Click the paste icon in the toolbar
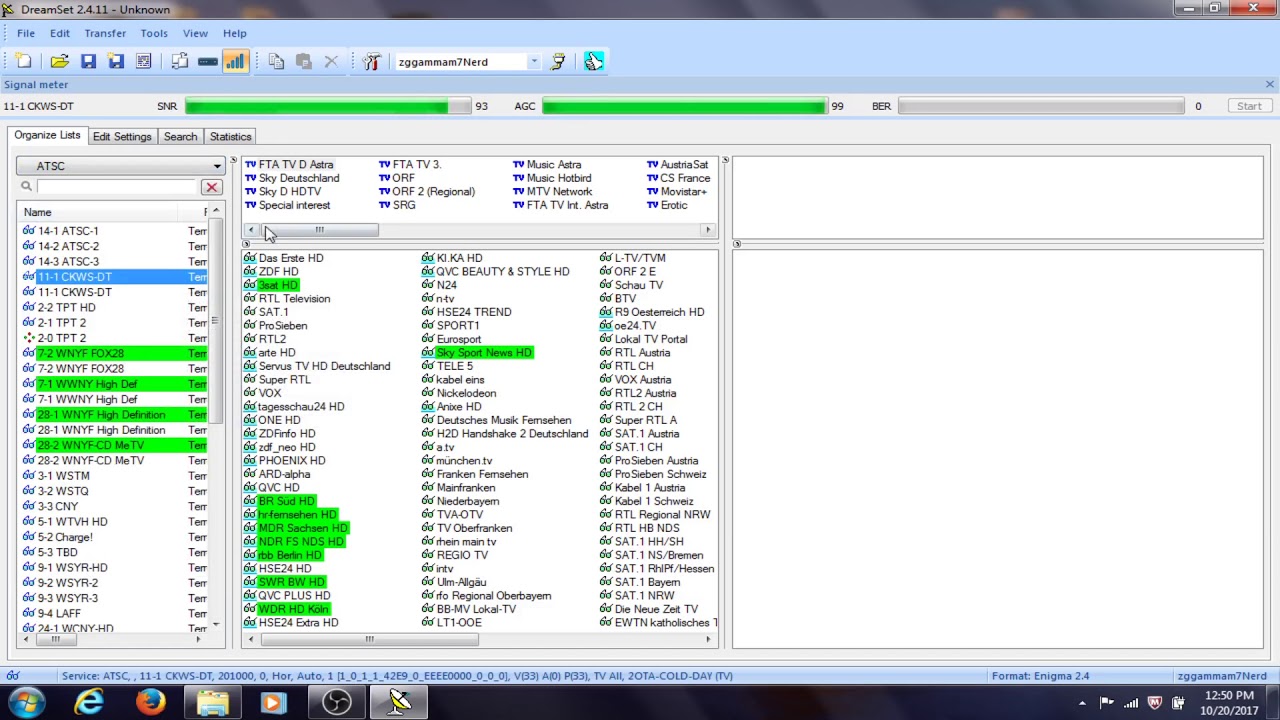The height and width of the screenshot is (720, 1280). tap(304, 62)
